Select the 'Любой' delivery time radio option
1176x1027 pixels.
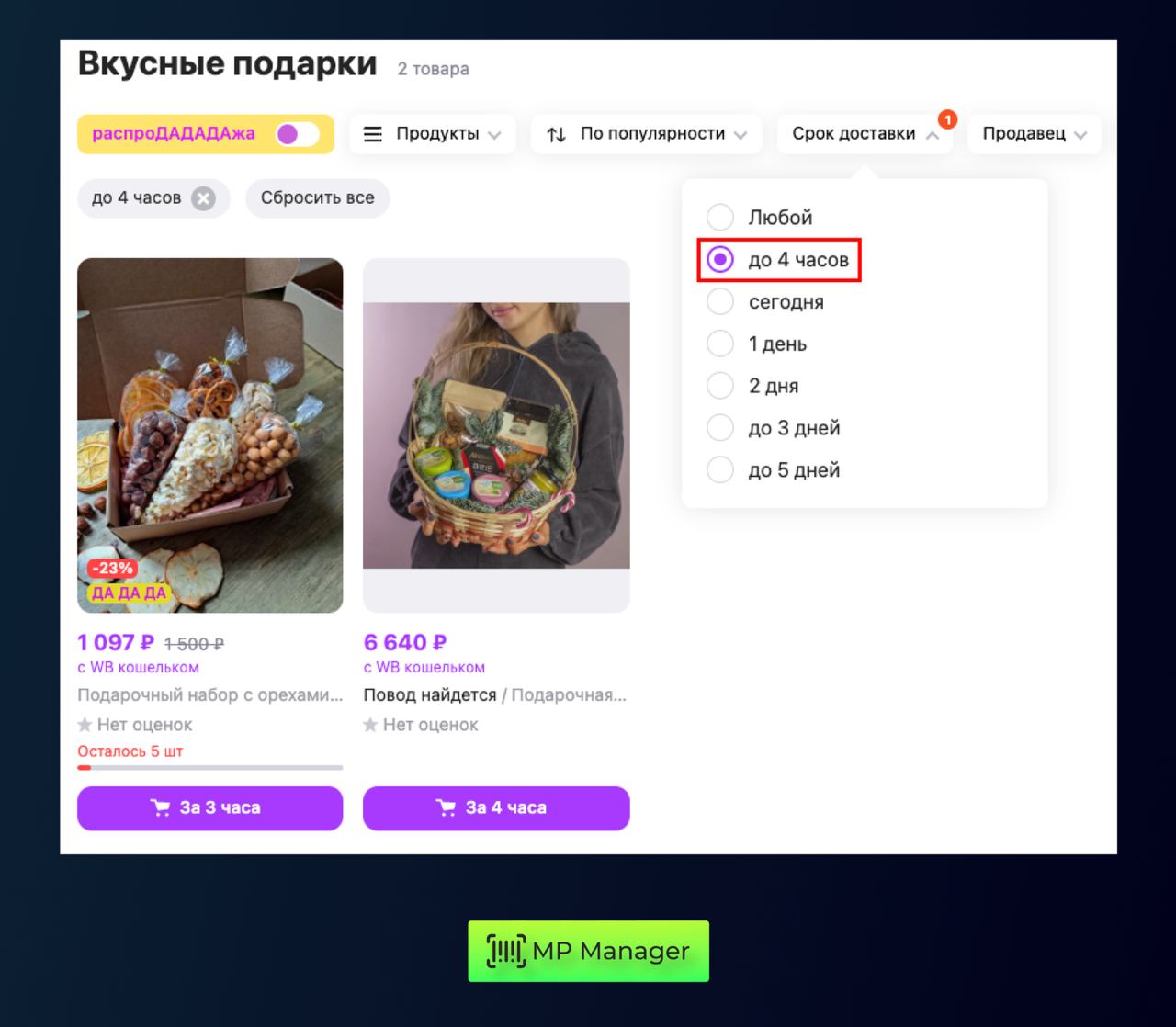[x=720, y=218]
